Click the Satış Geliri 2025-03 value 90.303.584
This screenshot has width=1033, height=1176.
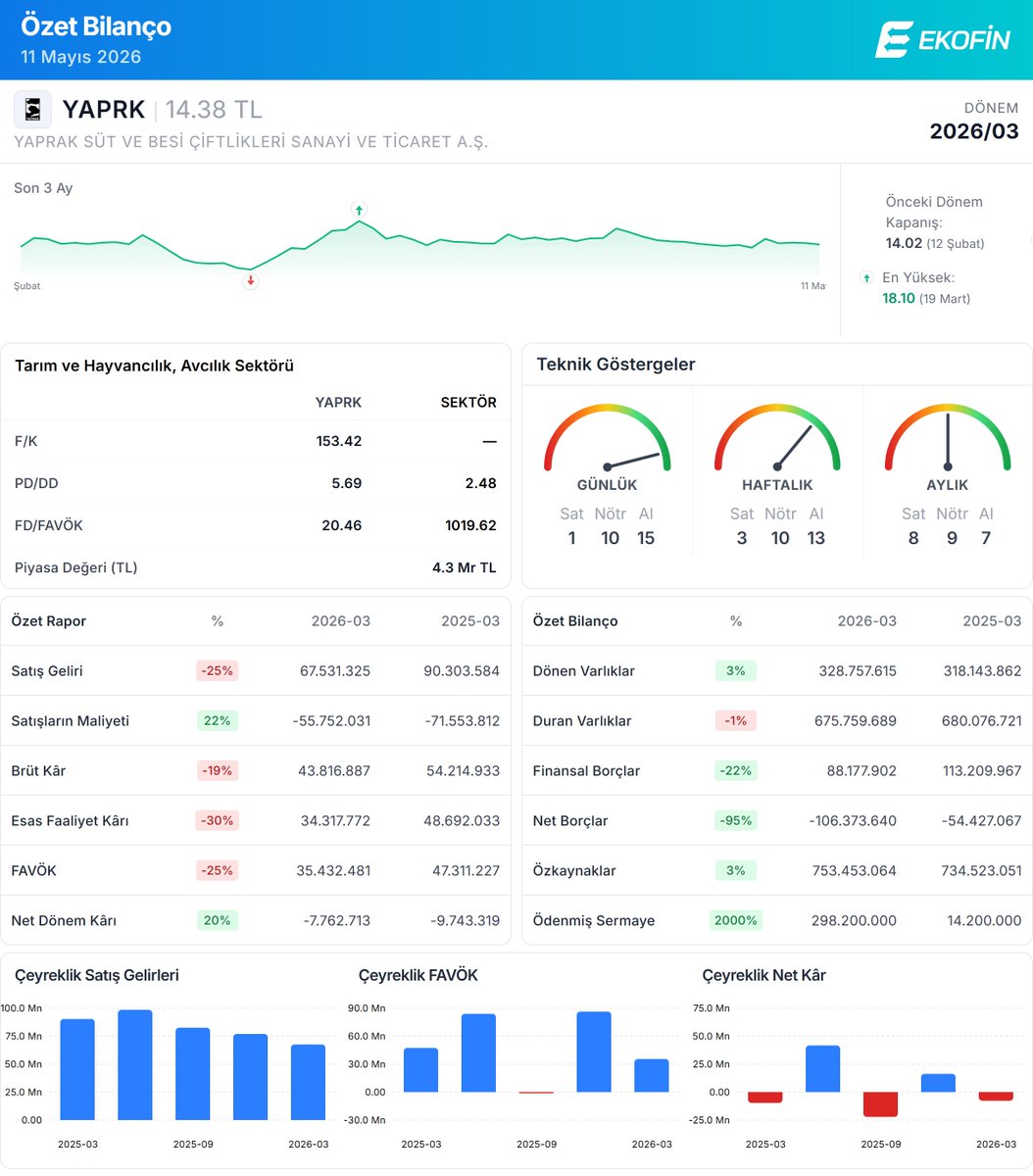coord(464,671)
